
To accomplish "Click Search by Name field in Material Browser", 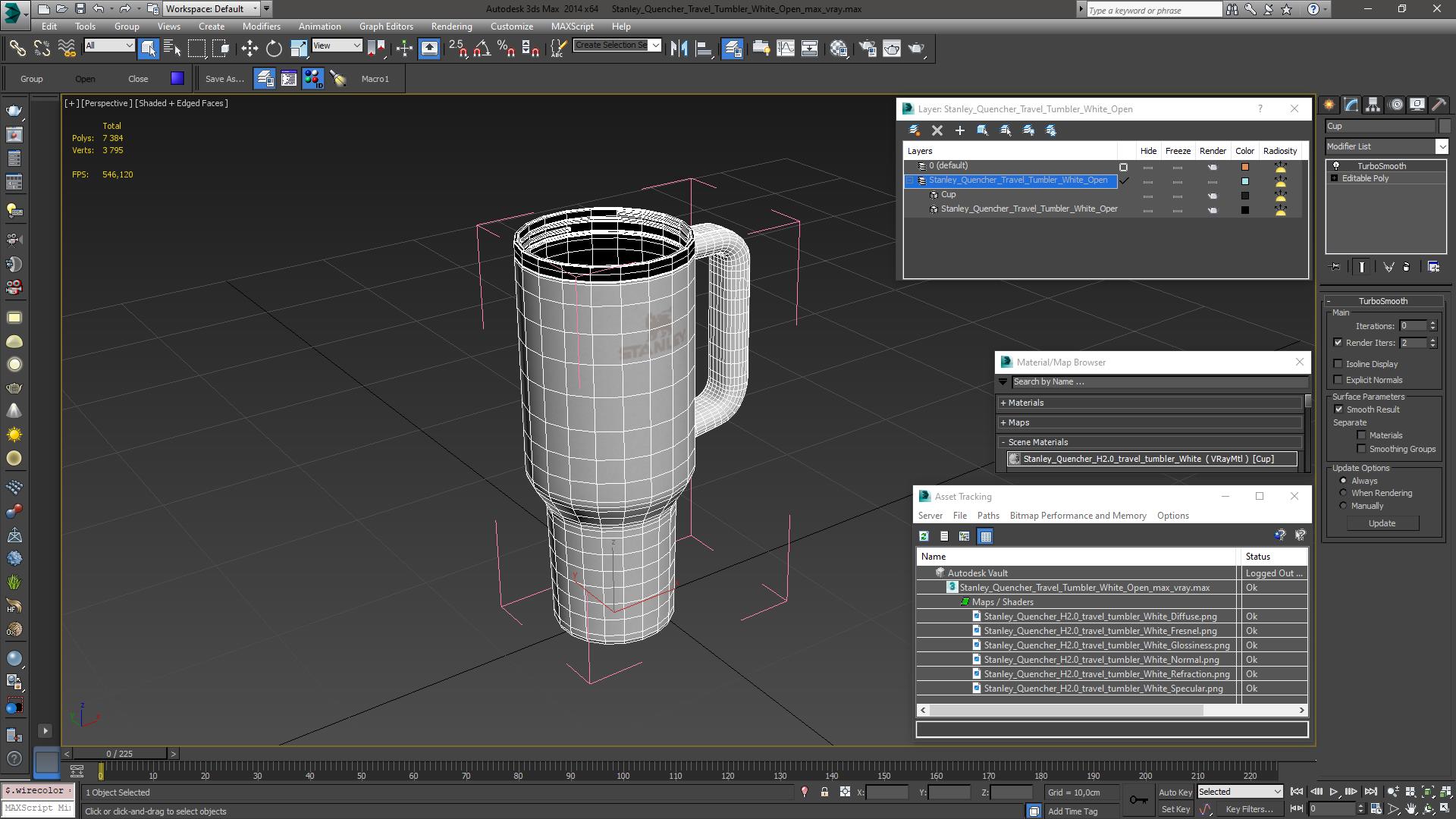I will [x=1160, y=382].
